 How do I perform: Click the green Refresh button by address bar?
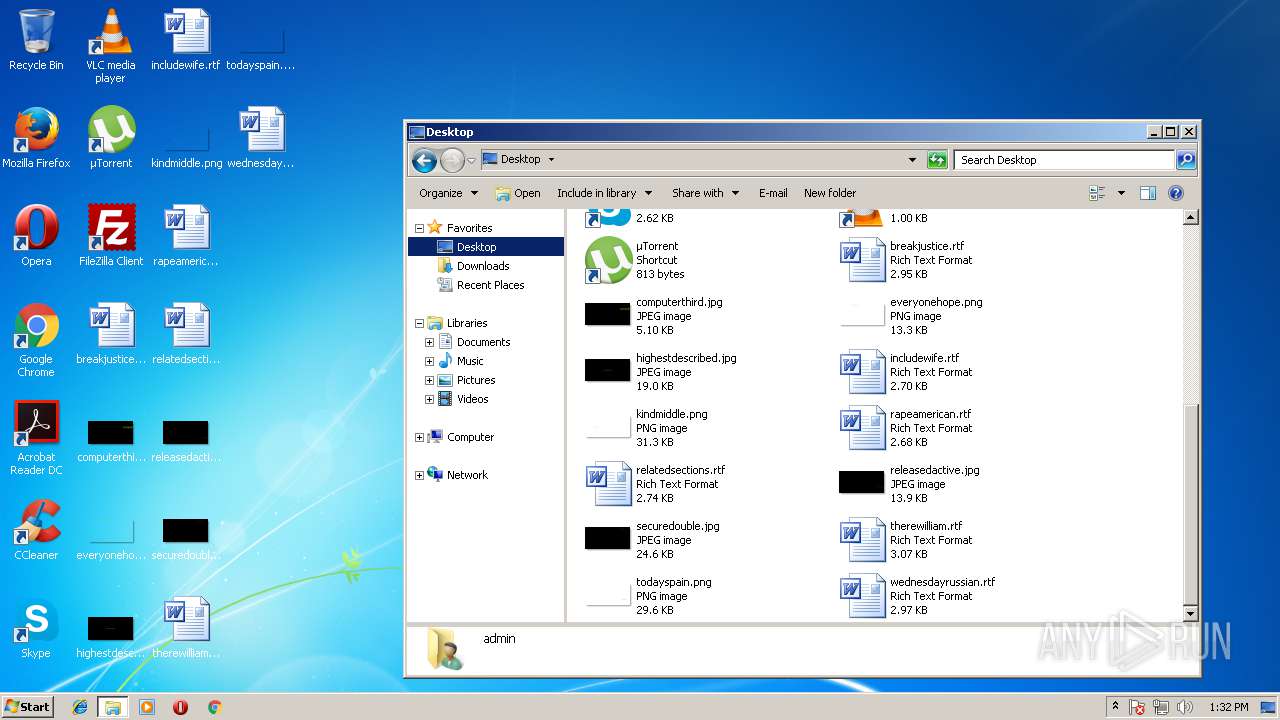[937, 160]
